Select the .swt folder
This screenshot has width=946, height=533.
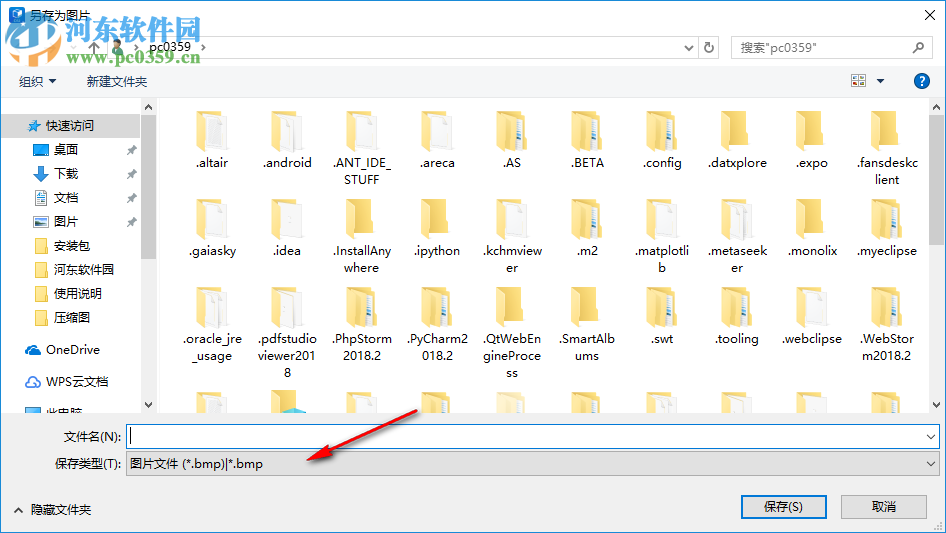[x=662, y=316]
